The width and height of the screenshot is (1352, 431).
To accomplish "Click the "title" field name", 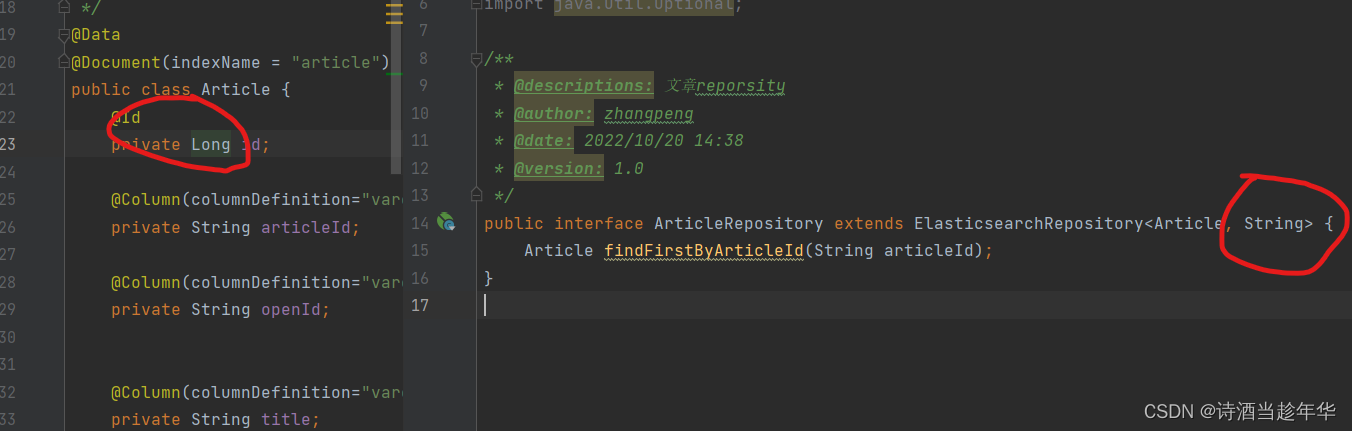I will tap(286, 420).
